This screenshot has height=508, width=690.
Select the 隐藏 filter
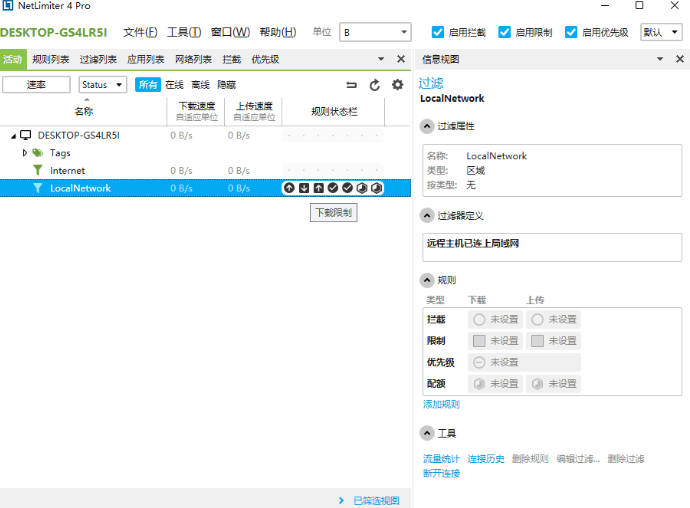click(227, 85)
